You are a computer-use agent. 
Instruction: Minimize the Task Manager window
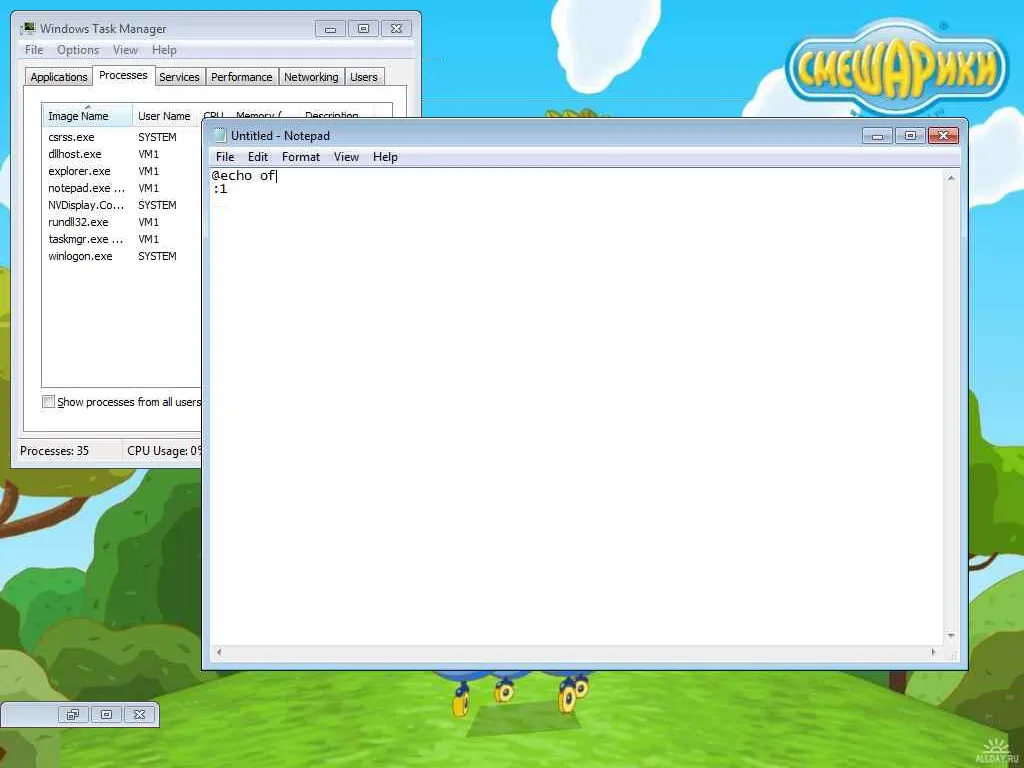(x=330, y=29)
